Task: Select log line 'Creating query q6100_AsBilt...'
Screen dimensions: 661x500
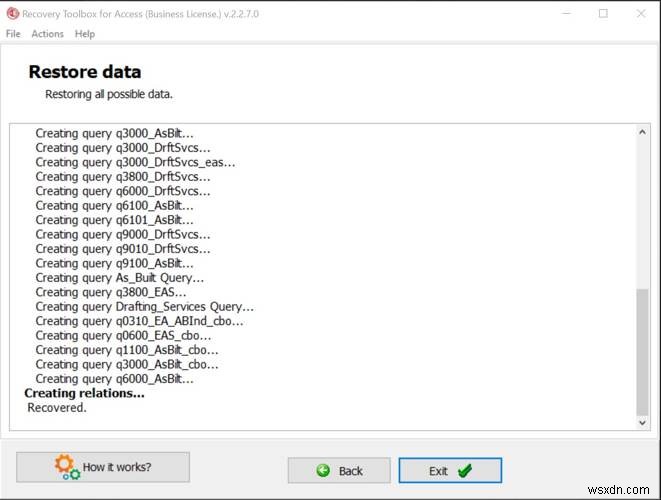Action: [114, 206]
